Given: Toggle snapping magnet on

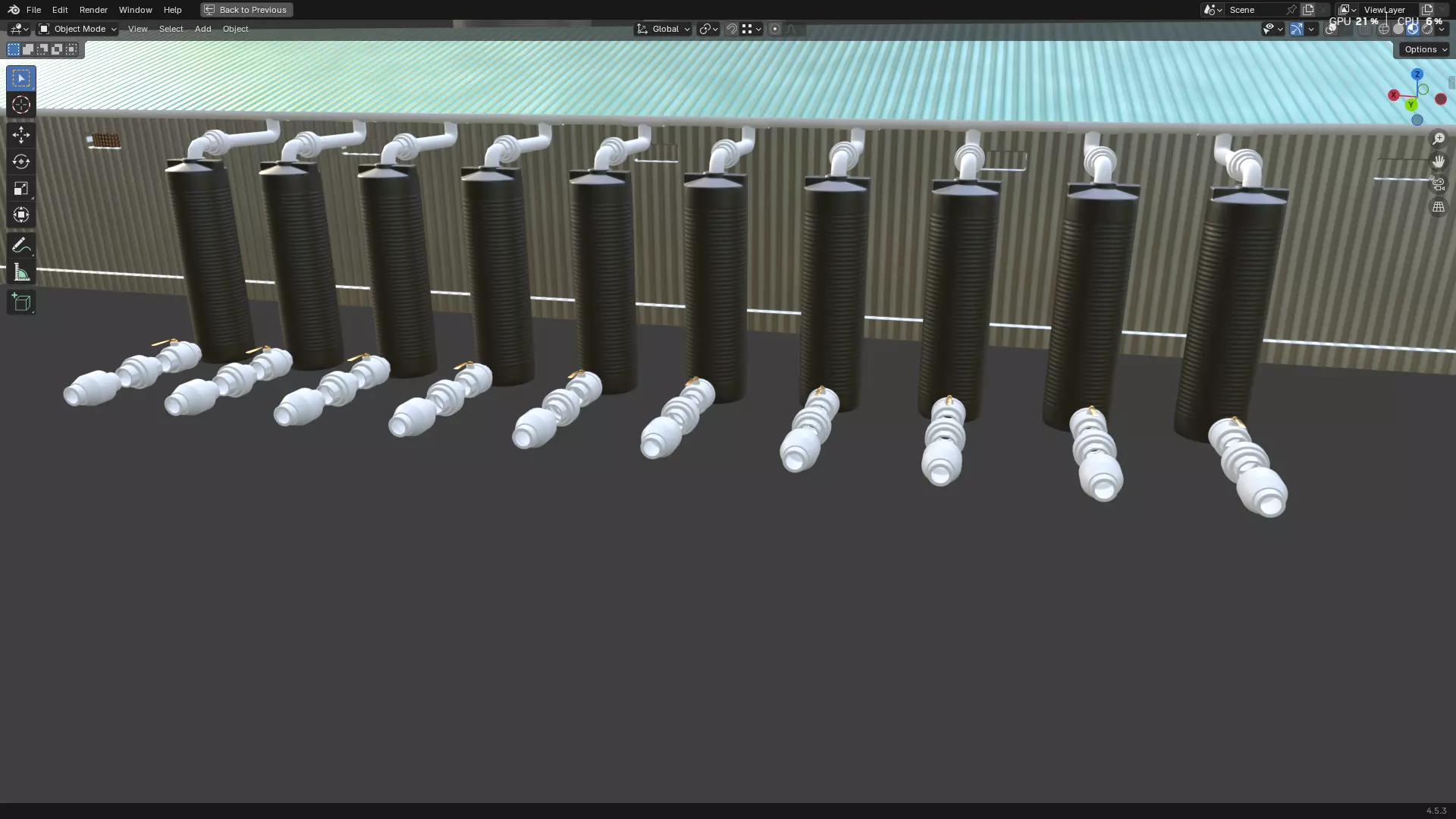Looking at the screenshot, I should pos(731,29).
